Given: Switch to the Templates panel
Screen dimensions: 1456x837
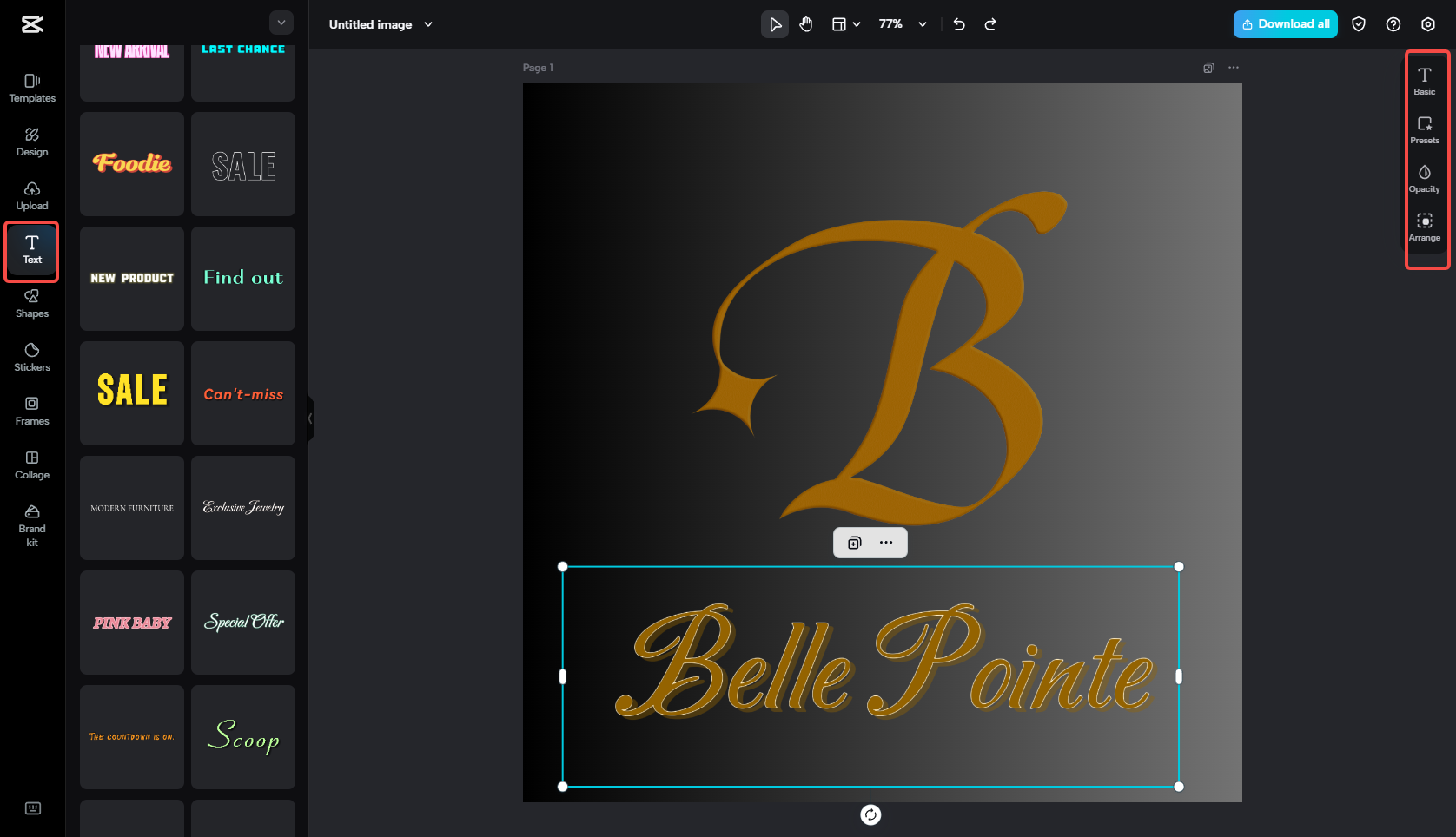Looking at the screenshot, I should 31,88.
